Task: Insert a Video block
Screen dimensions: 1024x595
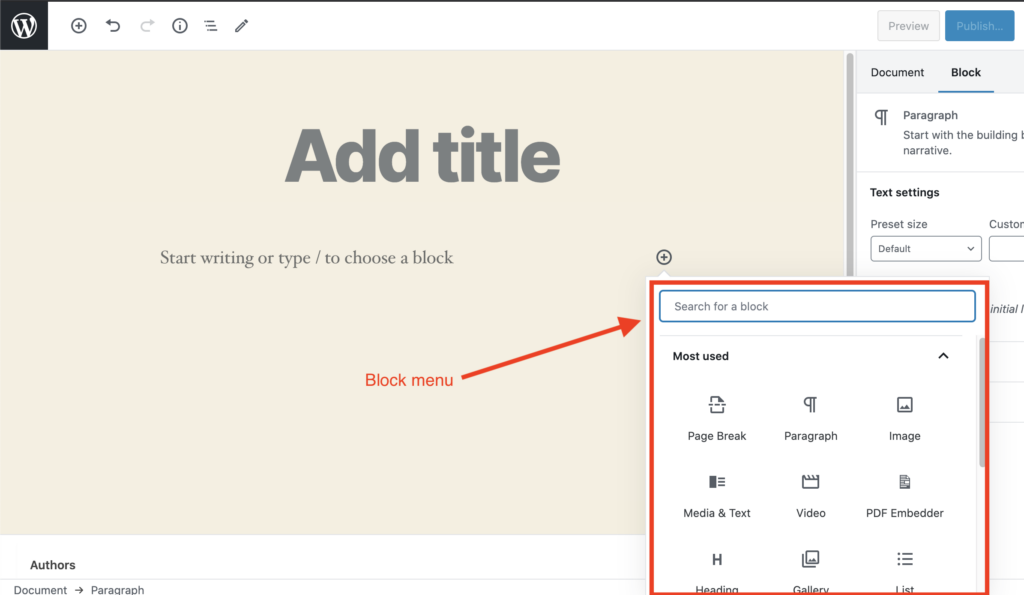Action: click(810, 494)
